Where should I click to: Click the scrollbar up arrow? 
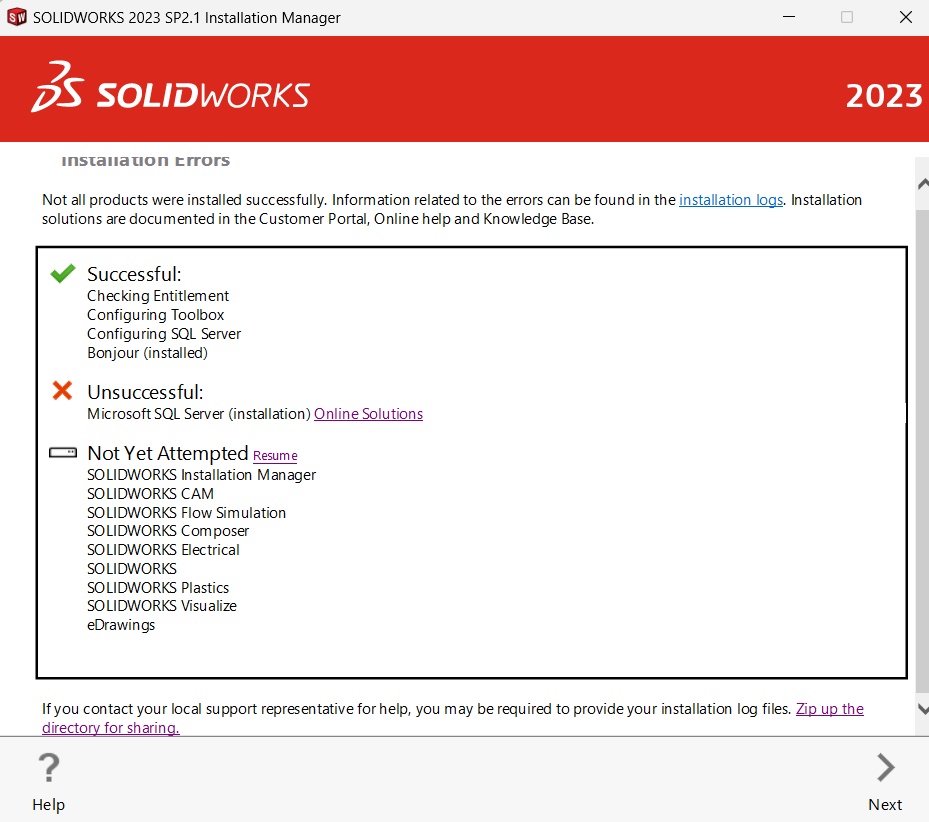click(922, 184)
